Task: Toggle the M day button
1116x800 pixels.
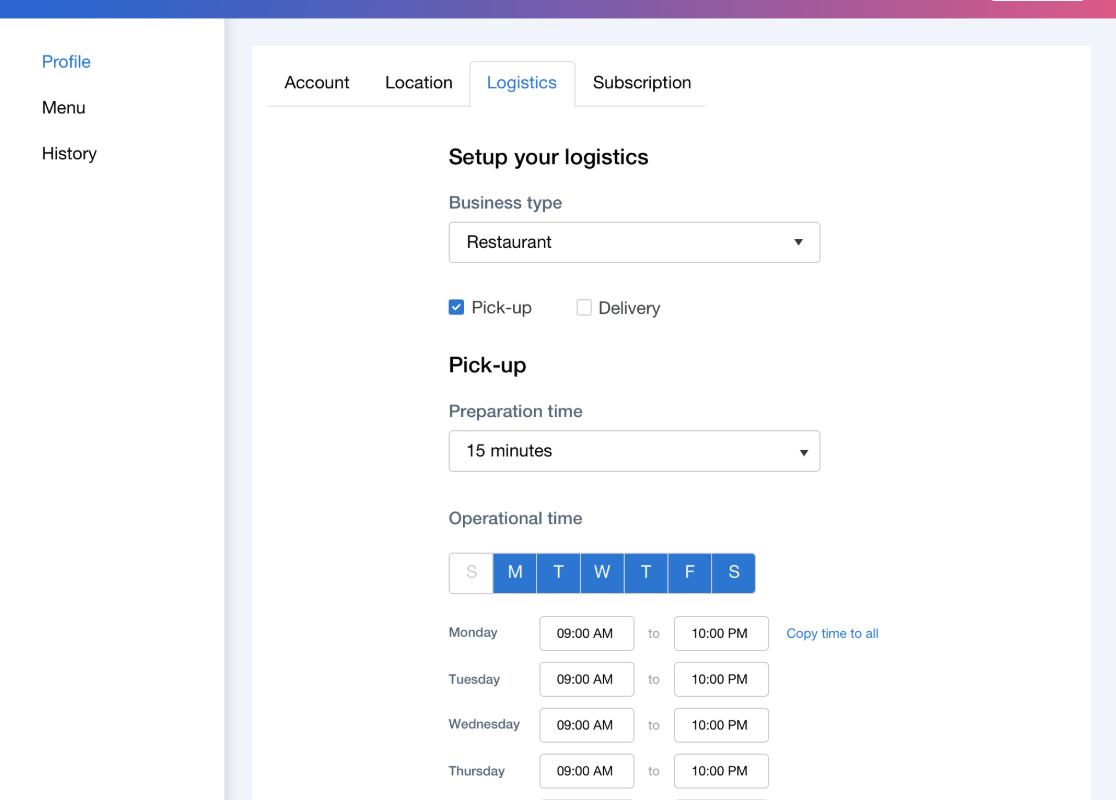Action: tap(515, 573)
